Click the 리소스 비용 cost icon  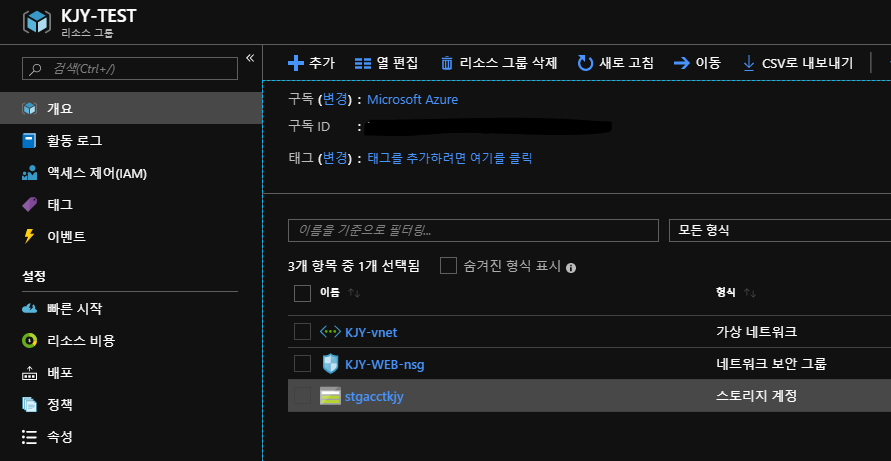(29, 341)
